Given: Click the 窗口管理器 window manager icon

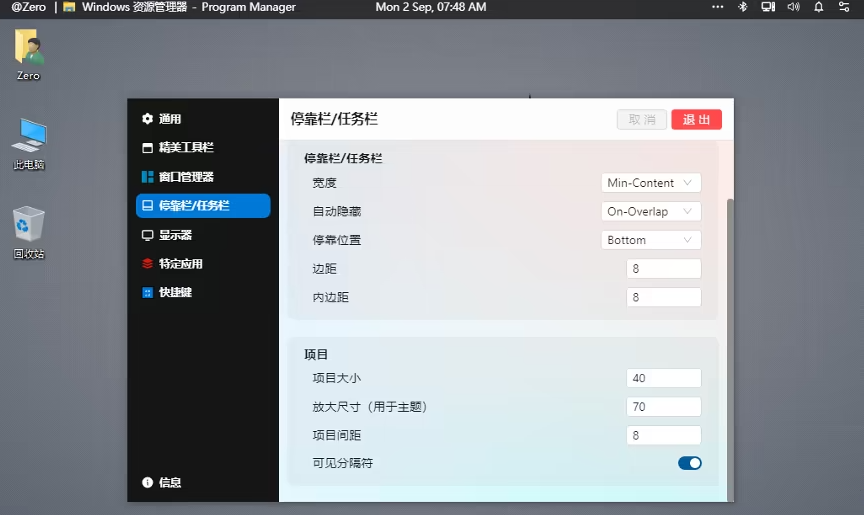Looking at the screenshot, I should pyautogui.click(x=148, y=177).
